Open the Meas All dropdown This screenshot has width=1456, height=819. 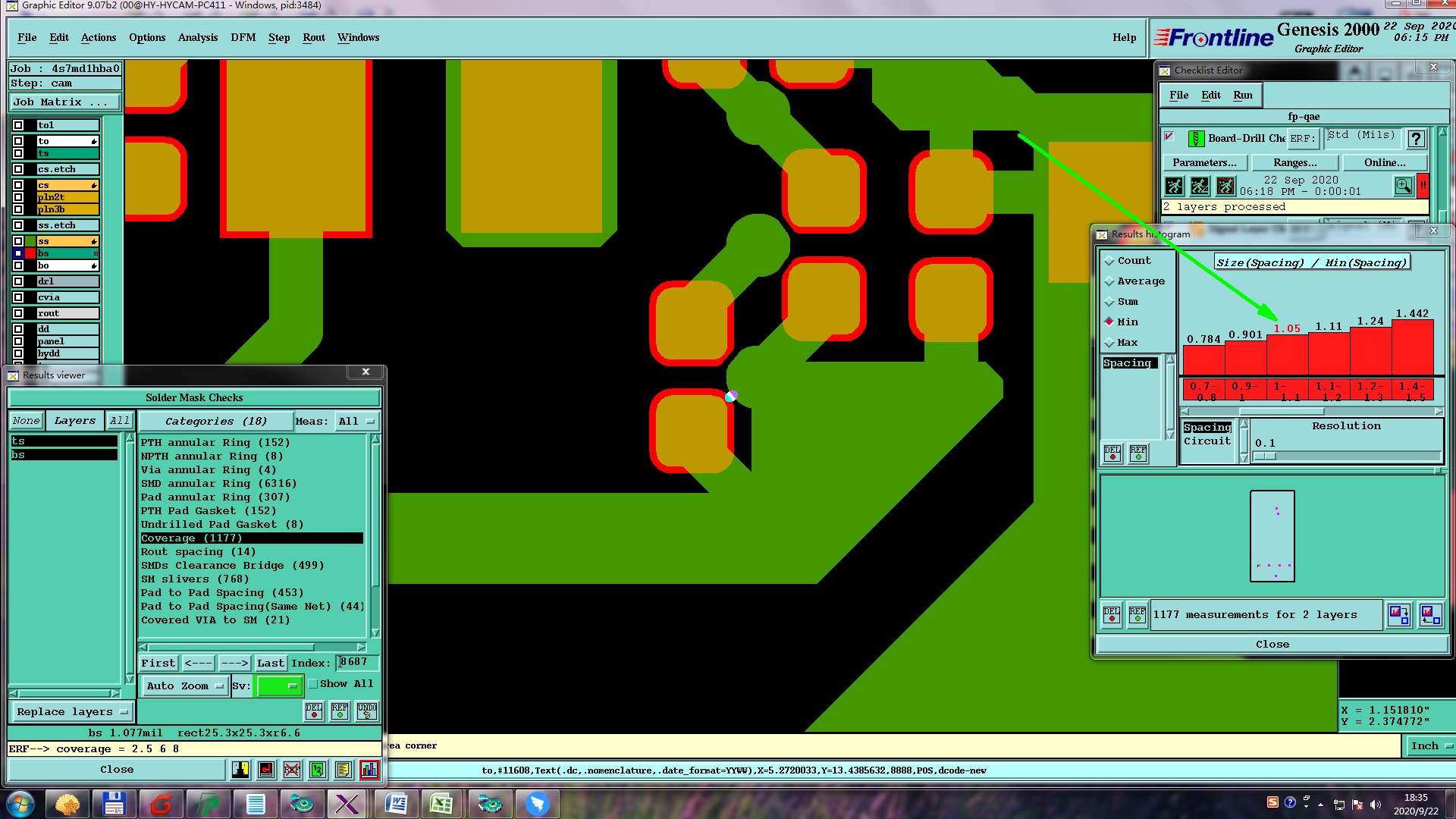pyautogui.click(x=356, y=422)
